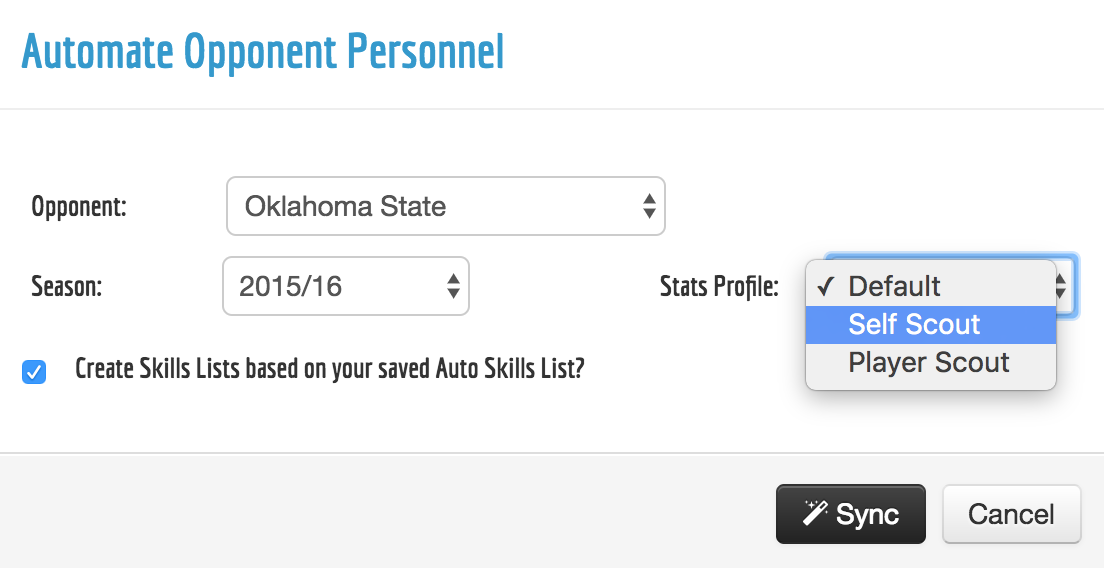Pick Player Scout from the profile list
The width and height of the screenshot is (1104, 568).
[929, 363]
